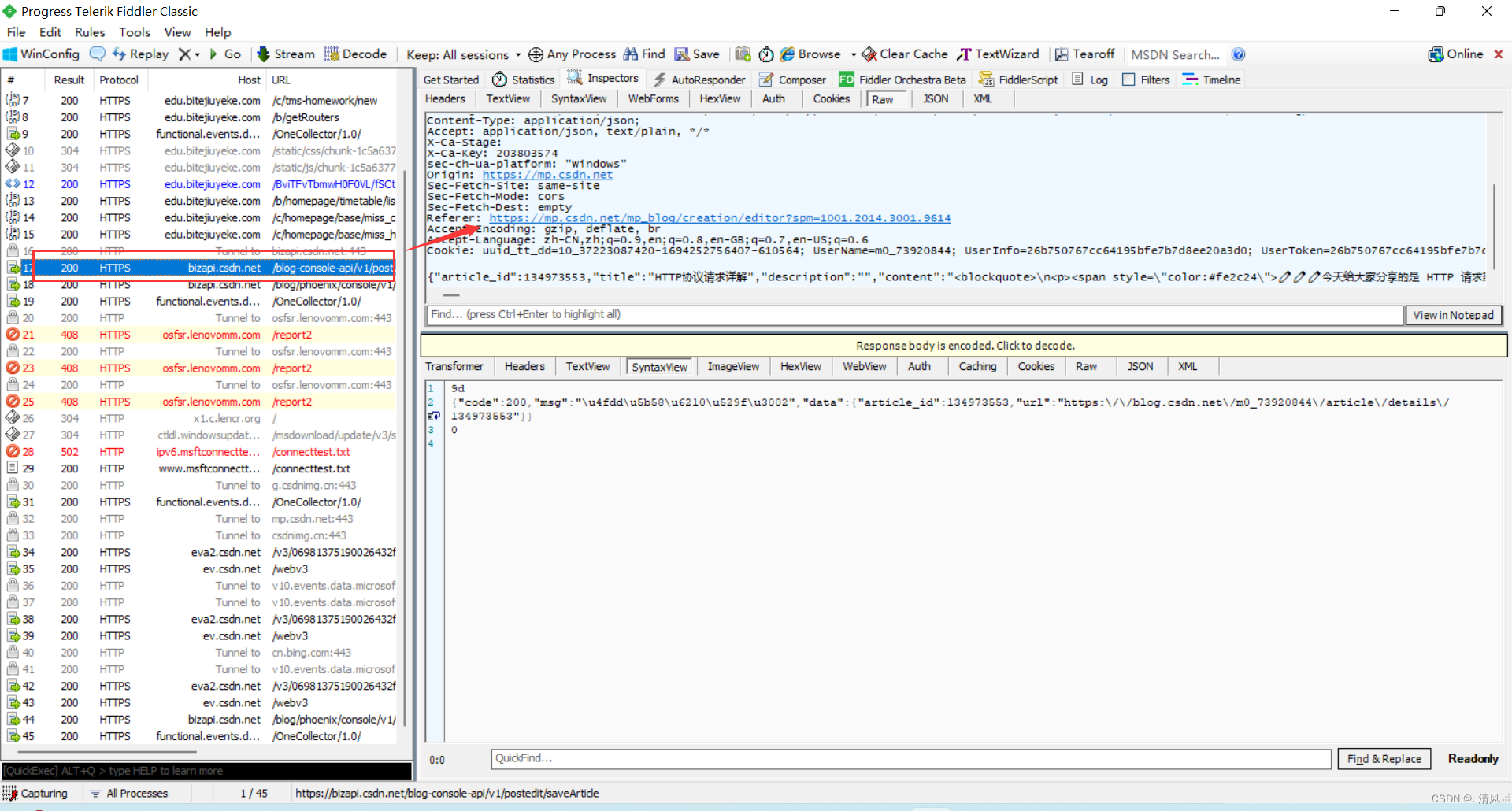The image size is (1512, 811).
Task: Click the timer clock toolbar icon
Action: pos(766,54)
